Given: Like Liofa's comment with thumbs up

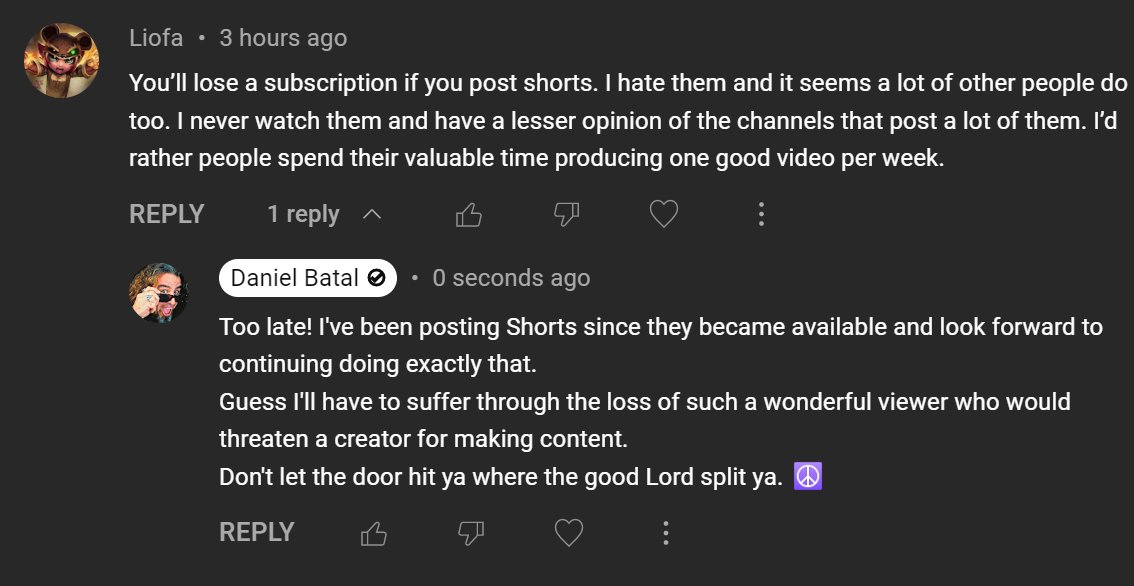Looking at the screenshot, I should (469, 215).
